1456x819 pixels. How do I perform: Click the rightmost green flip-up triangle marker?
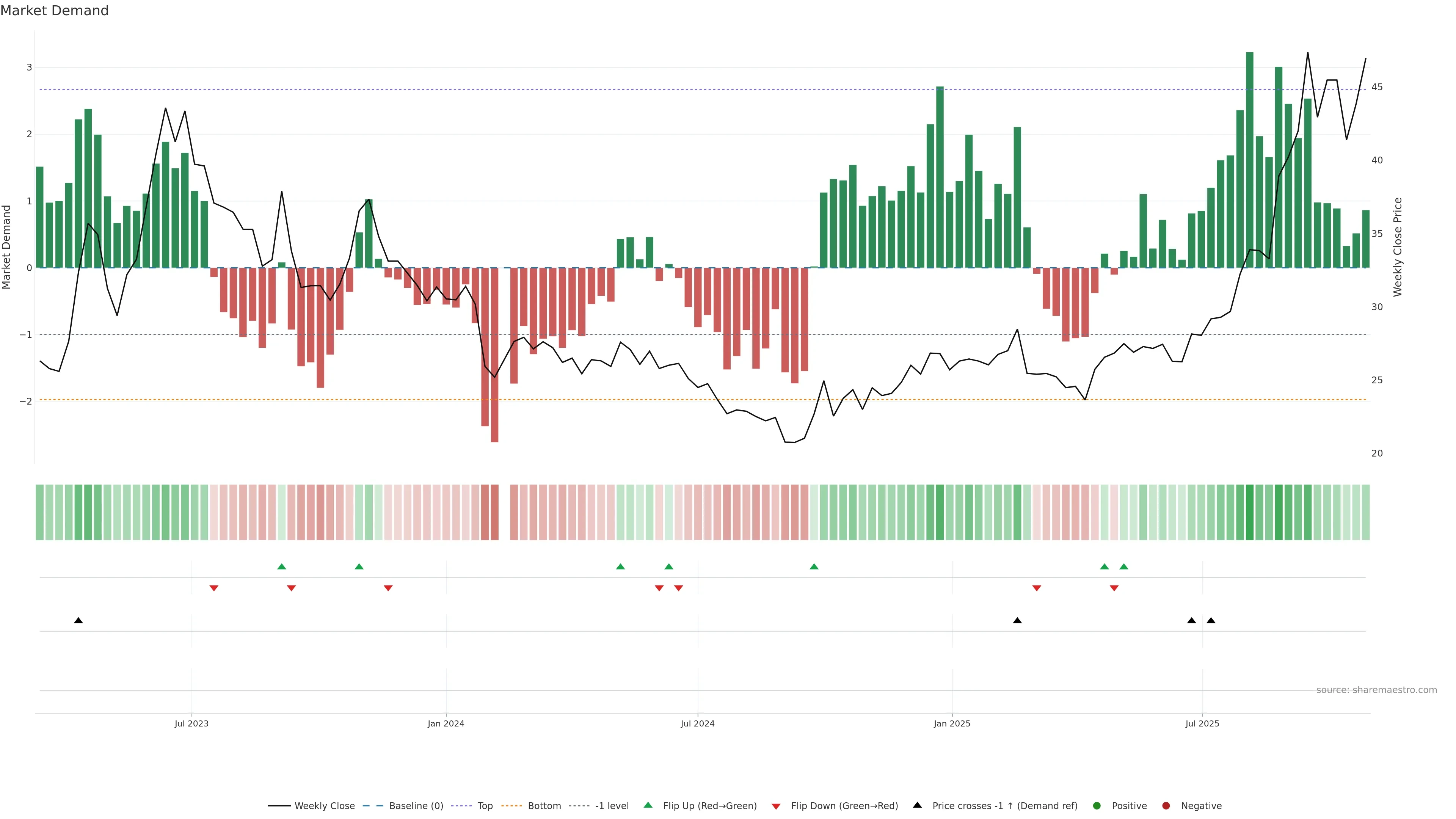coord(1123,567)
